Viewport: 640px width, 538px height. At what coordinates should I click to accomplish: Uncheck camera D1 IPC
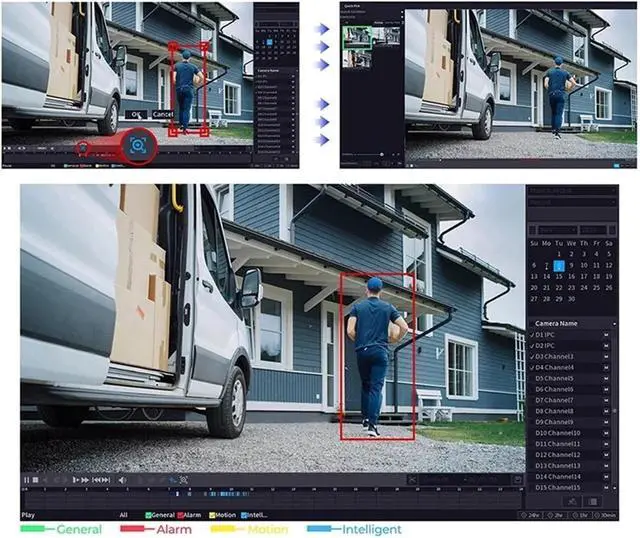532,335
